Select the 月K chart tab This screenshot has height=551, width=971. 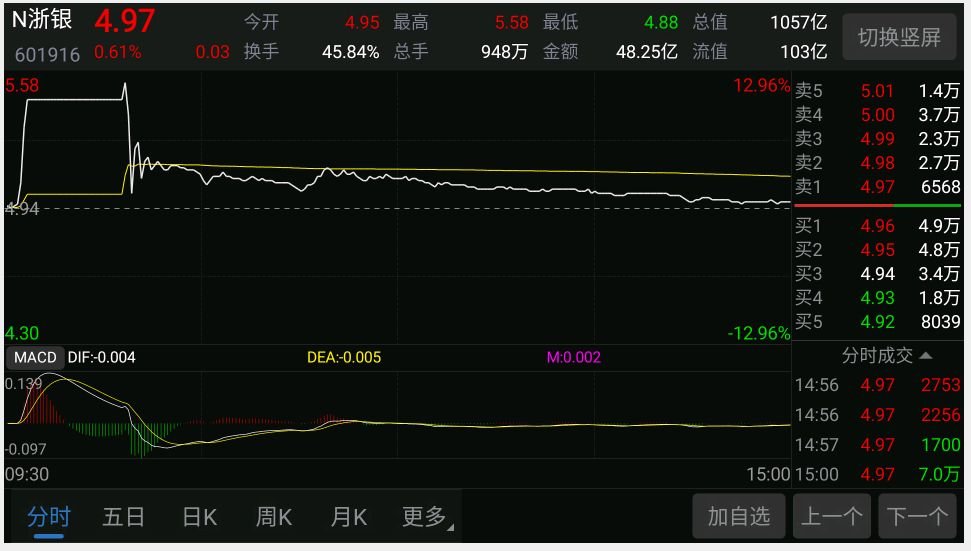coord(349,516)
